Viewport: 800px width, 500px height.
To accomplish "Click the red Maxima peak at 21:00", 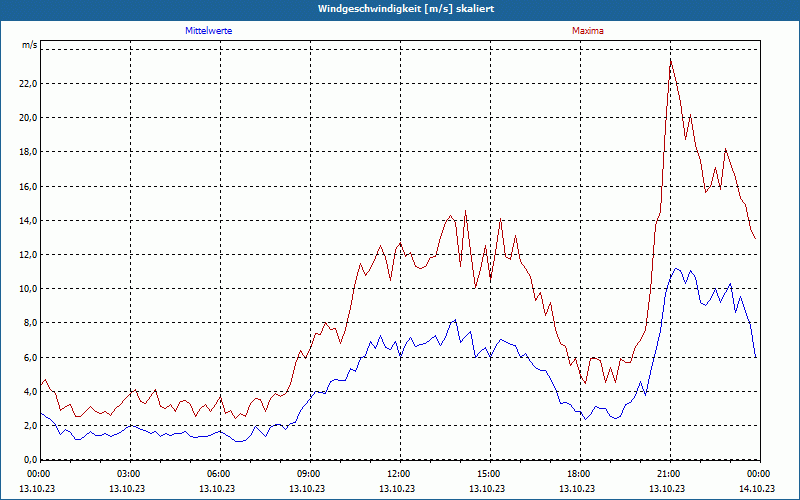I will coord(670,60).
